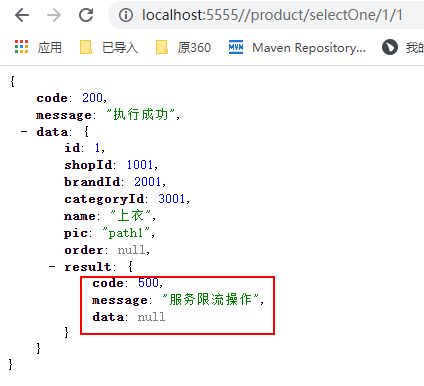This screenshot has height=386, width=424.
Task: Click the result key label
Action: click(88, 267)
